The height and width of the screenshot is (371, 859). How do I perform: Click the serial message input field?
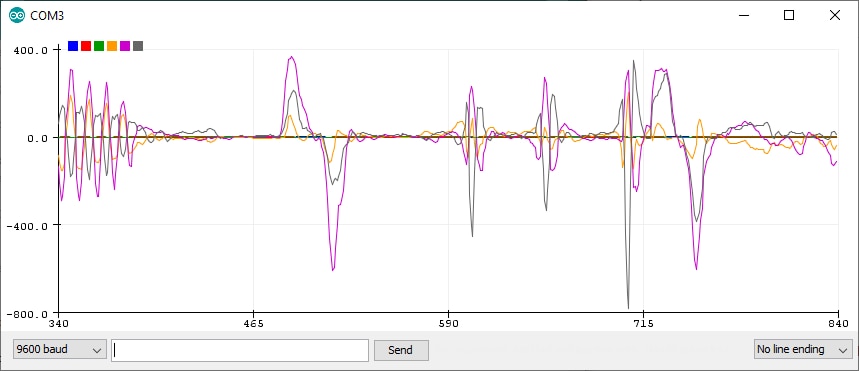click(240, 350)
